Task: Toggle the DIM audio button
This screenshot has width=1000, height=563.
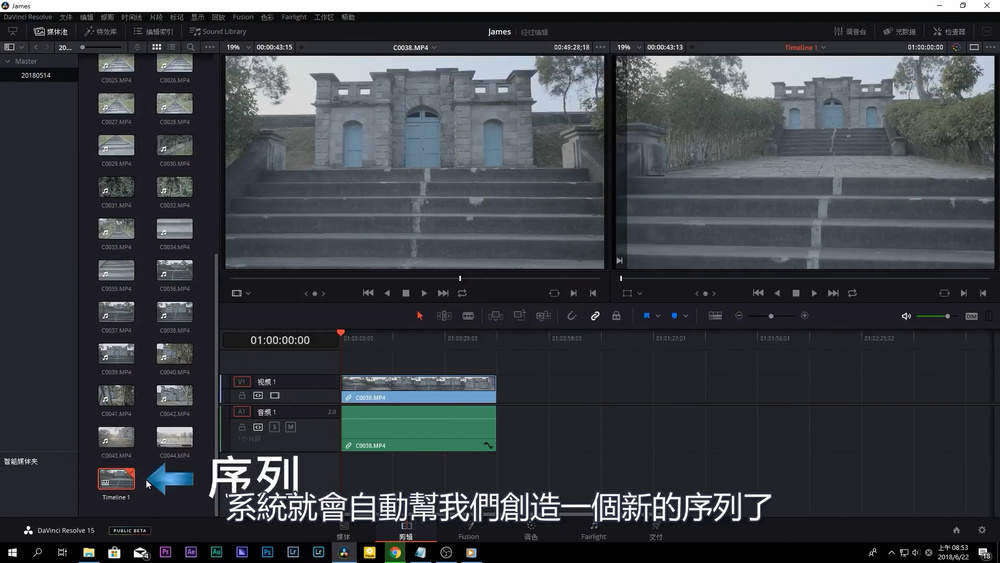Action: (971, 316)
